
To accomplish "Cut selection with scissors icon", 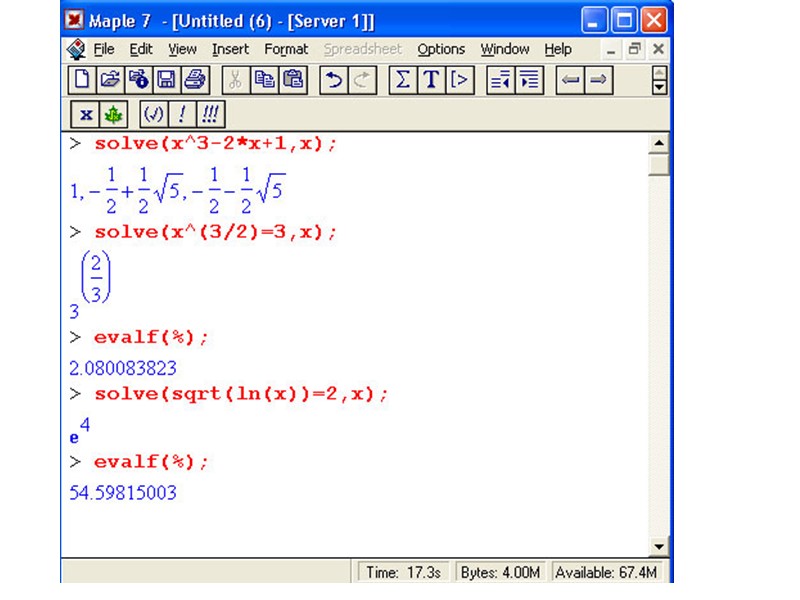I will click(x=236, y=80).
